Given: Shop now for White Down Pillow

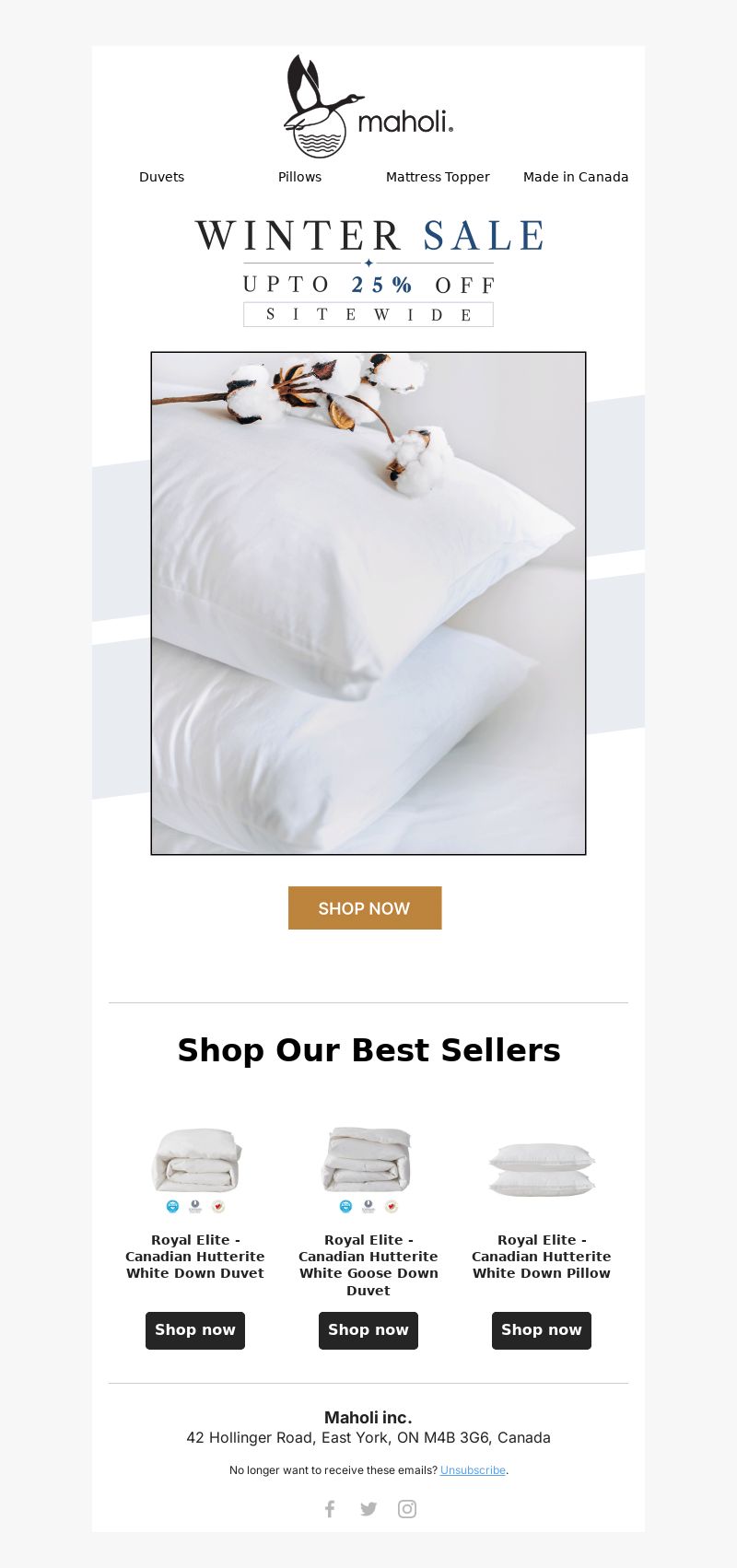Looking at the screenshot, I should pyautogui.click(x=542, y=1330).
